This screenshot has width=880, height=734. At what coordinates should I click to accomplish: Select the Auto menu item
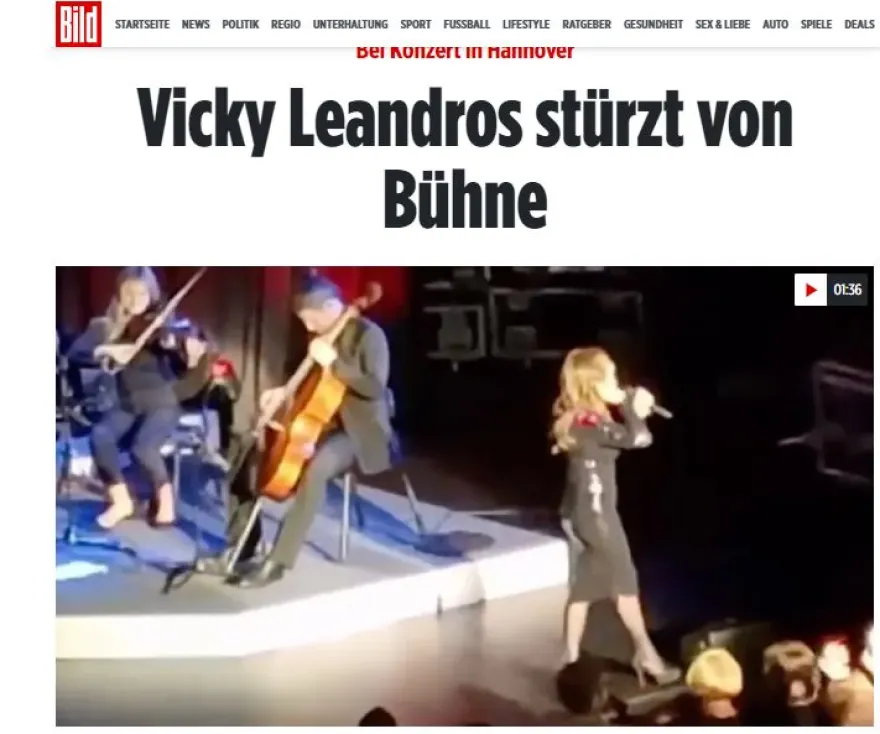(775, 25)
